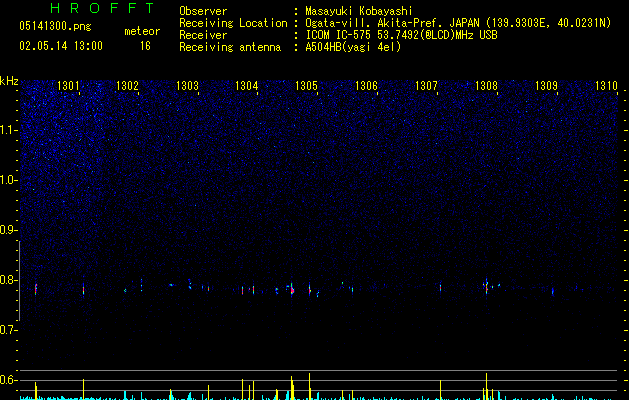This screenshot has height=400, width=629.
Task: Click the meteor count label
Action: [142, 31]
